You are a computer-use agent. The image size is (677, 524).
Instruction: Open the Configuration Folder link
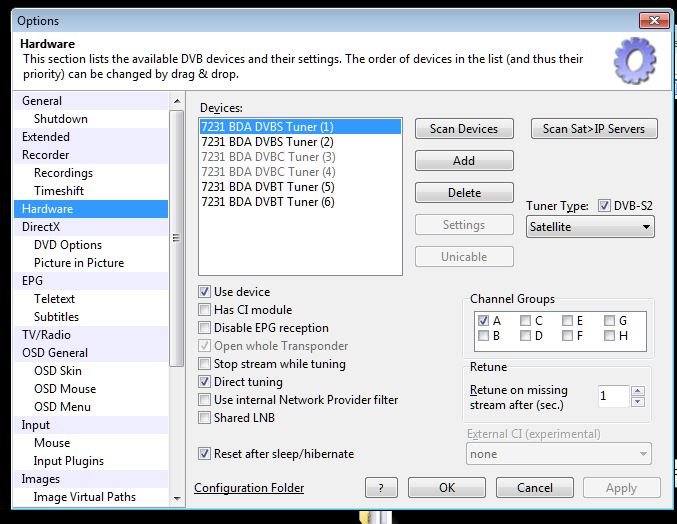click(x=249, y=488)
